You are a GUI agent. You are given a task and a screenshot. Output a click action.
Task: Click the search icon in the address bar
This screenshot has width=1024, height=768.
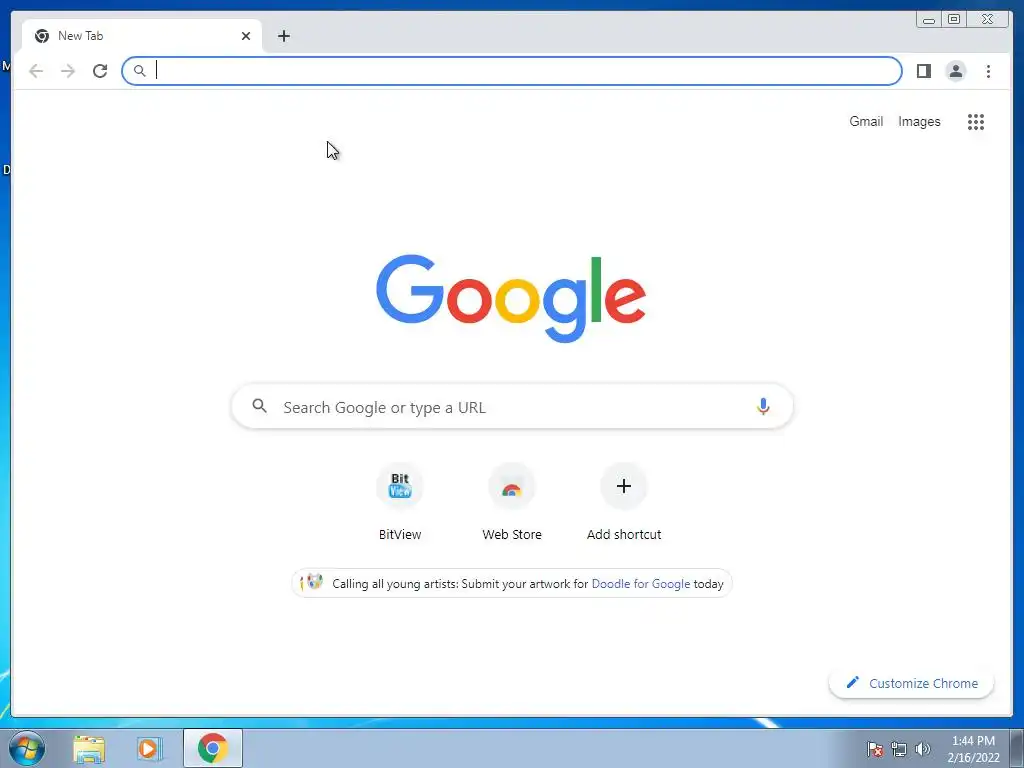point(139,71)
